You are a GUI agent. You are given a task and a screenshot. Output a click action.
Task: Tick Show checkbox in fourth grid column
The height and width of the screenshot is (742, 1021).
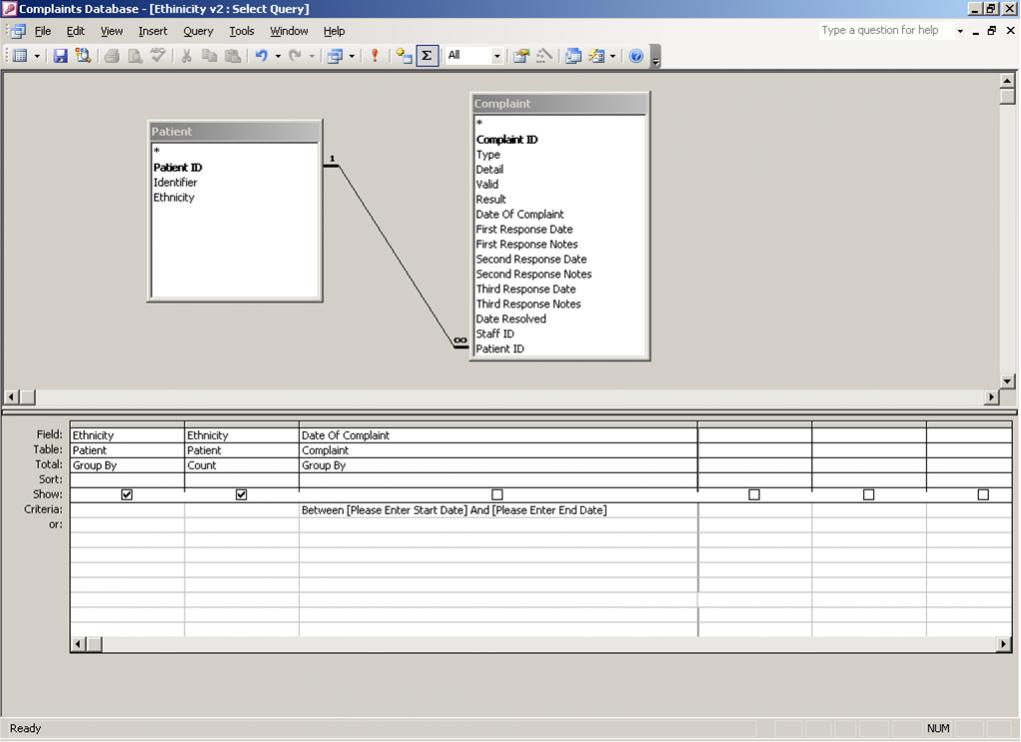tap(754, 495)
